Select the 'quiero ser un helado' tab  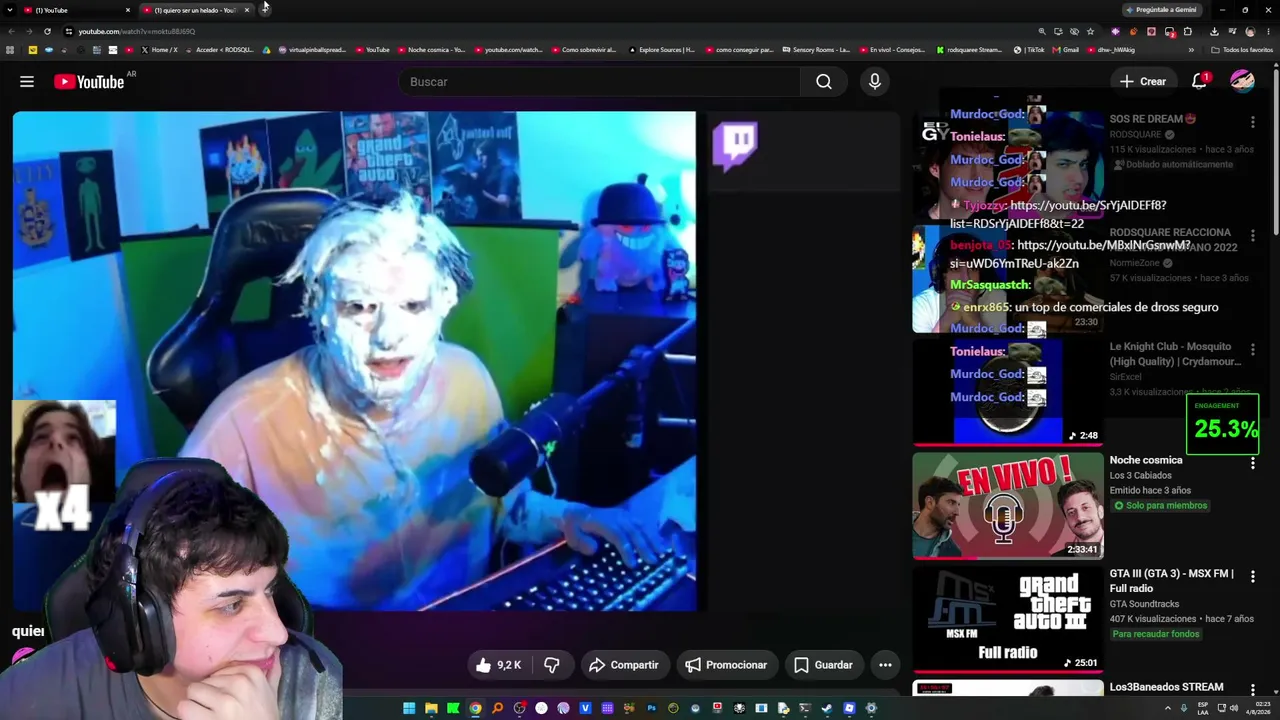[x=196, y=10]
